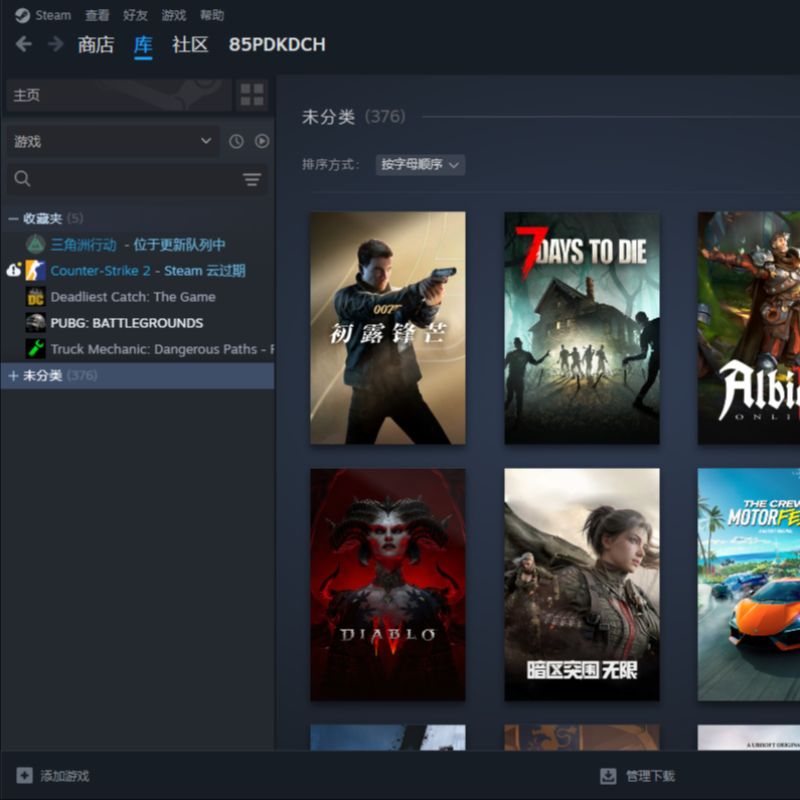The image size is (800, 800).
Task: Click the add game plus icon
Action: pyautogui.click(x=24, y=776)
